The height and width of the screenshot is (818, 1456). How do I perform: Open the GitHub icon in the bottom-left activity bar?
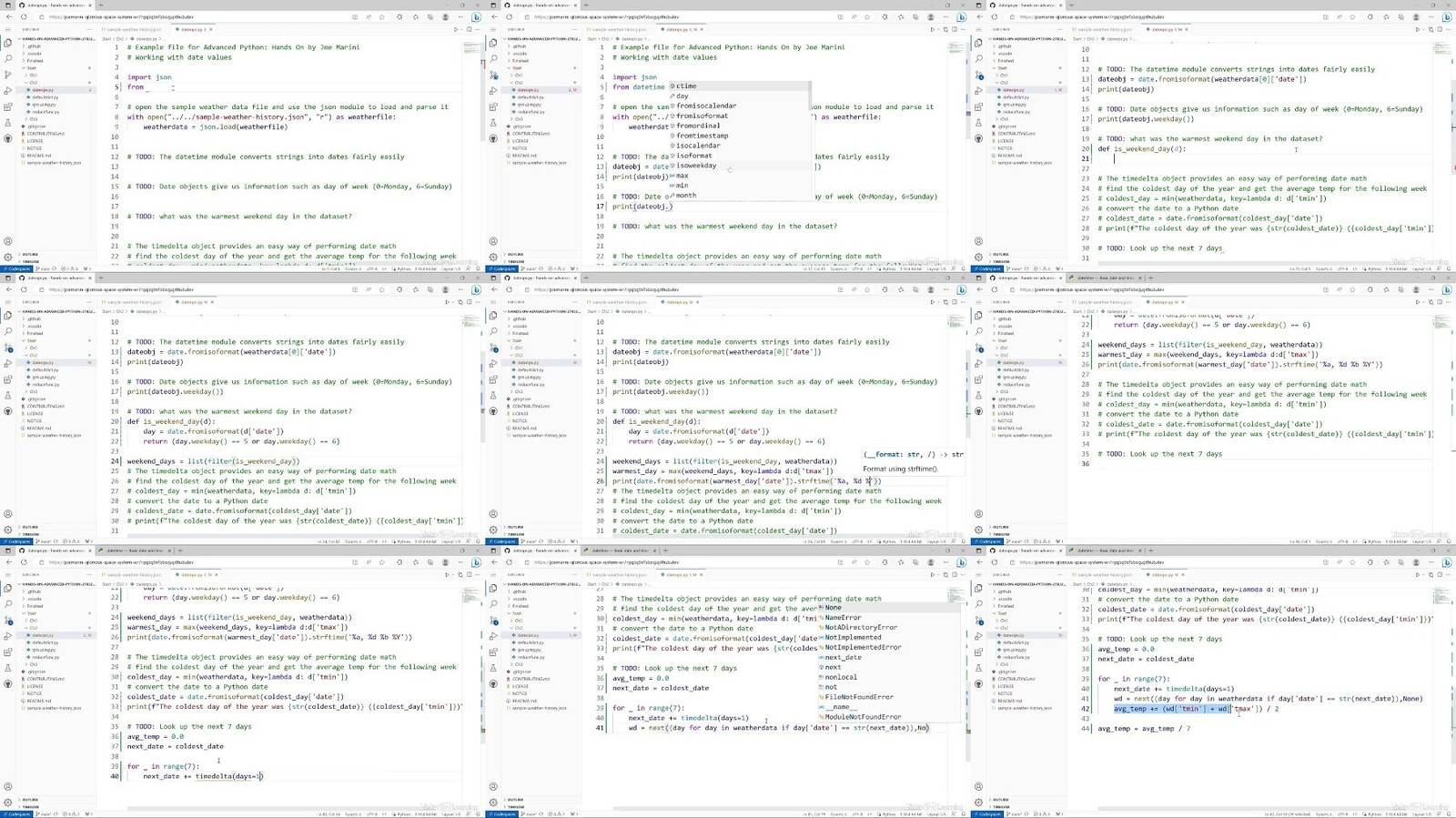8,684
